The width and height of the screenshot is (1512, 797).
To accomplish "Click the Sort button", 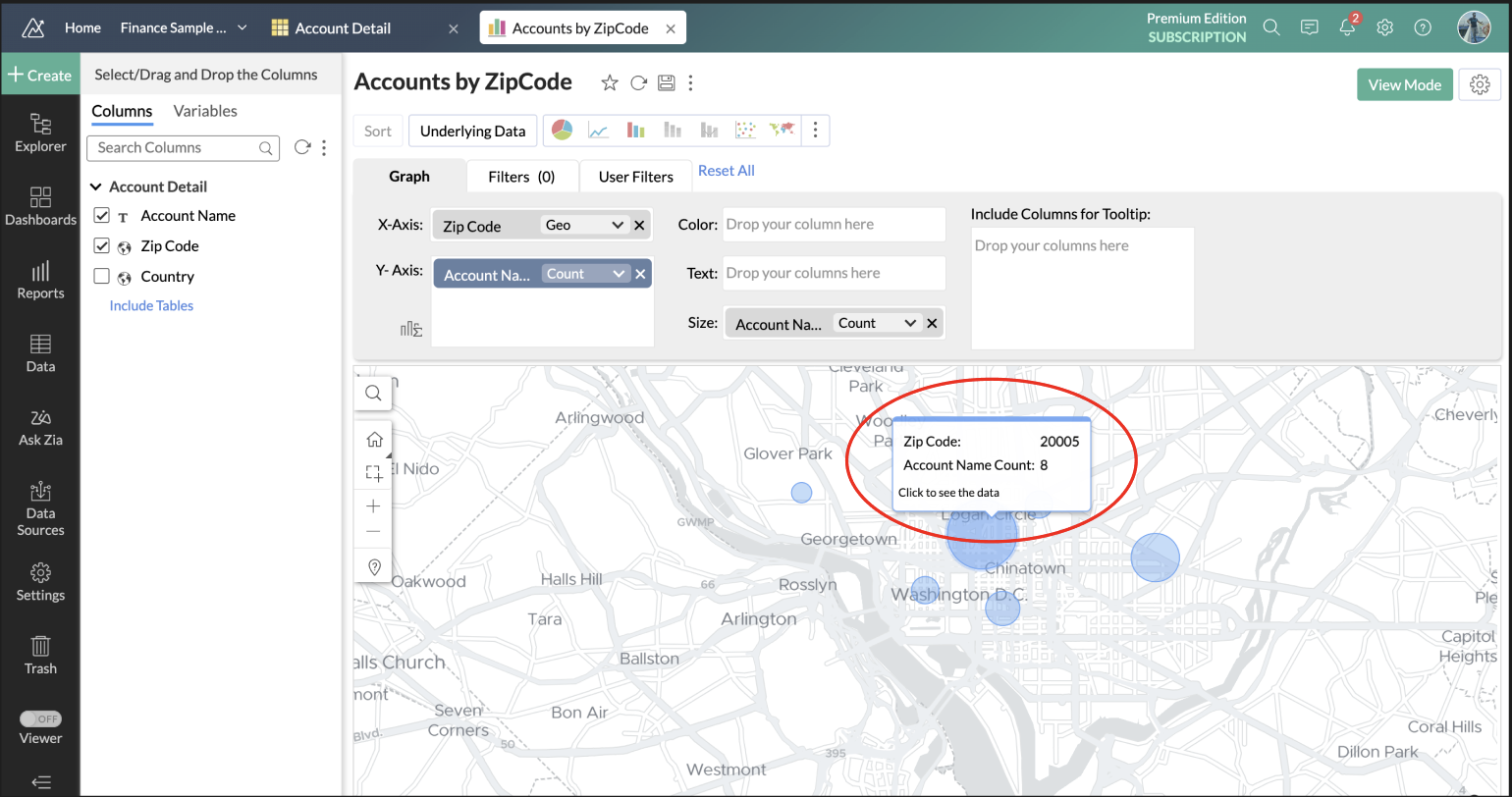I will (x=378, y=131).
